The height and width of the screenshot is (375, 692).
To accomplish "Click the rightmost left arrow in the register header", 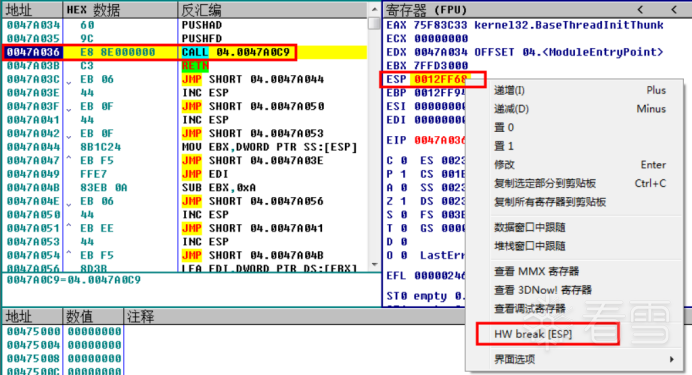I will (674, 9).
